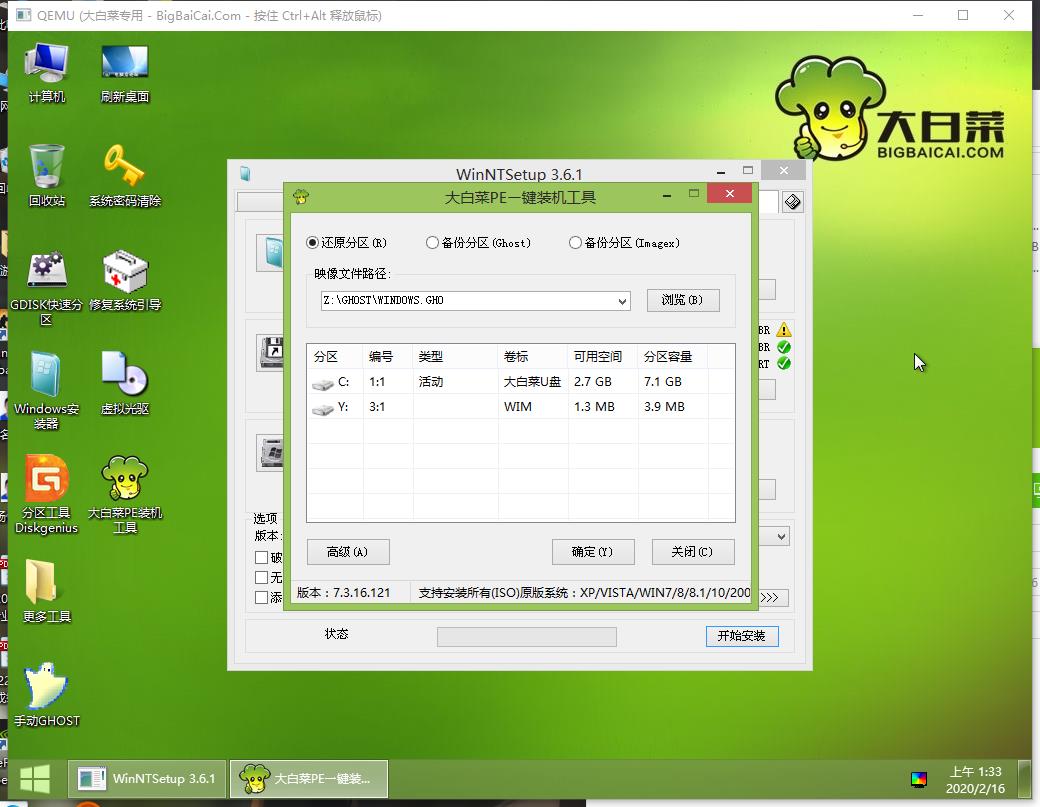Click the 大白菜 tool title bar icon

pyautogui.click(x=301, y=196)
